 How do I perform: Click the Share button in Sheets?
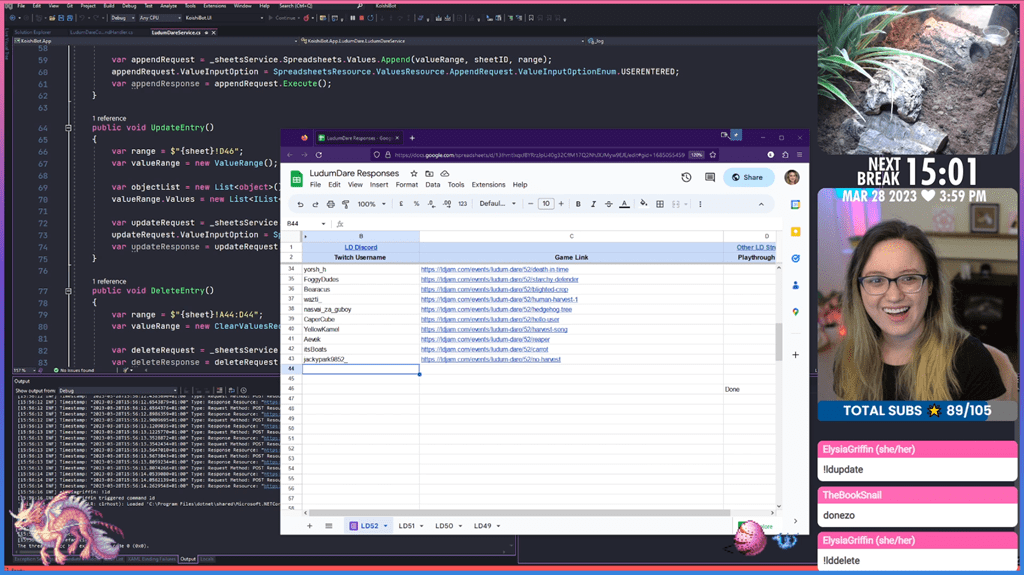tap(748, 177)
